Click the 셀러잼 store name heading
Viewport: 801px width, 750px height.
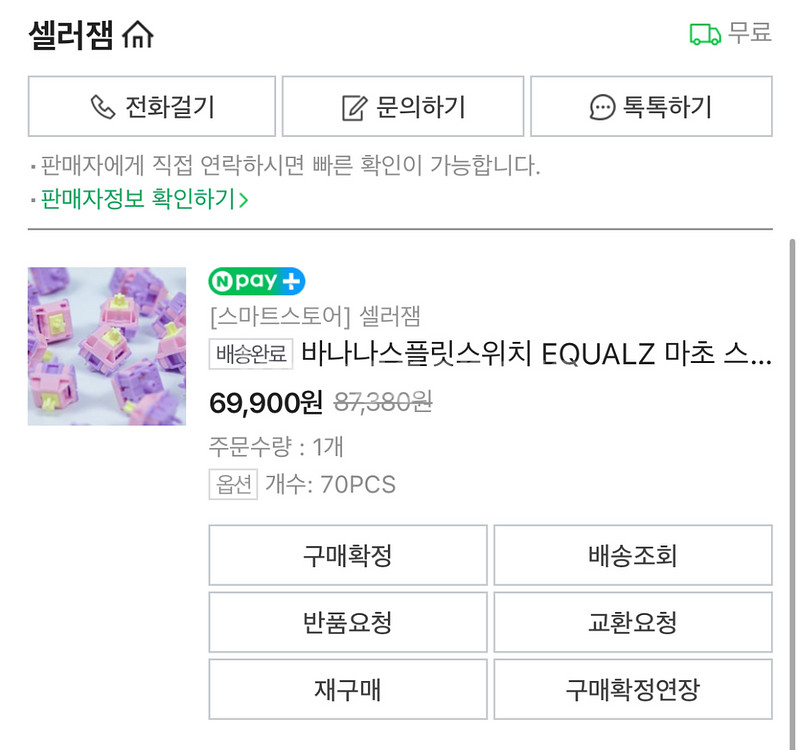pyautogui.click(x=71, y=36)
